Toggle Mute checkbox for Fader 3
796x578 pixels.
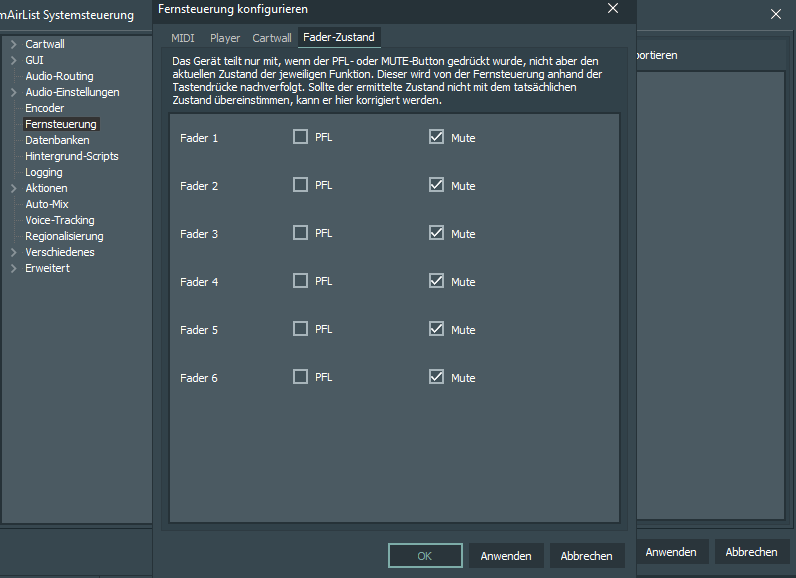pyautogui.click(x=436, y=233)
